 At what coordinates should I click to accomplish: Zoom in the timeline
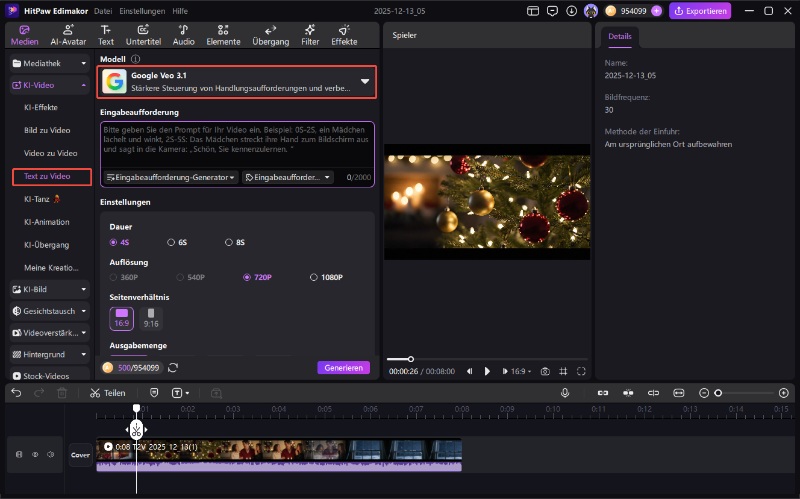pyautogui.click(x=784, y=393)
